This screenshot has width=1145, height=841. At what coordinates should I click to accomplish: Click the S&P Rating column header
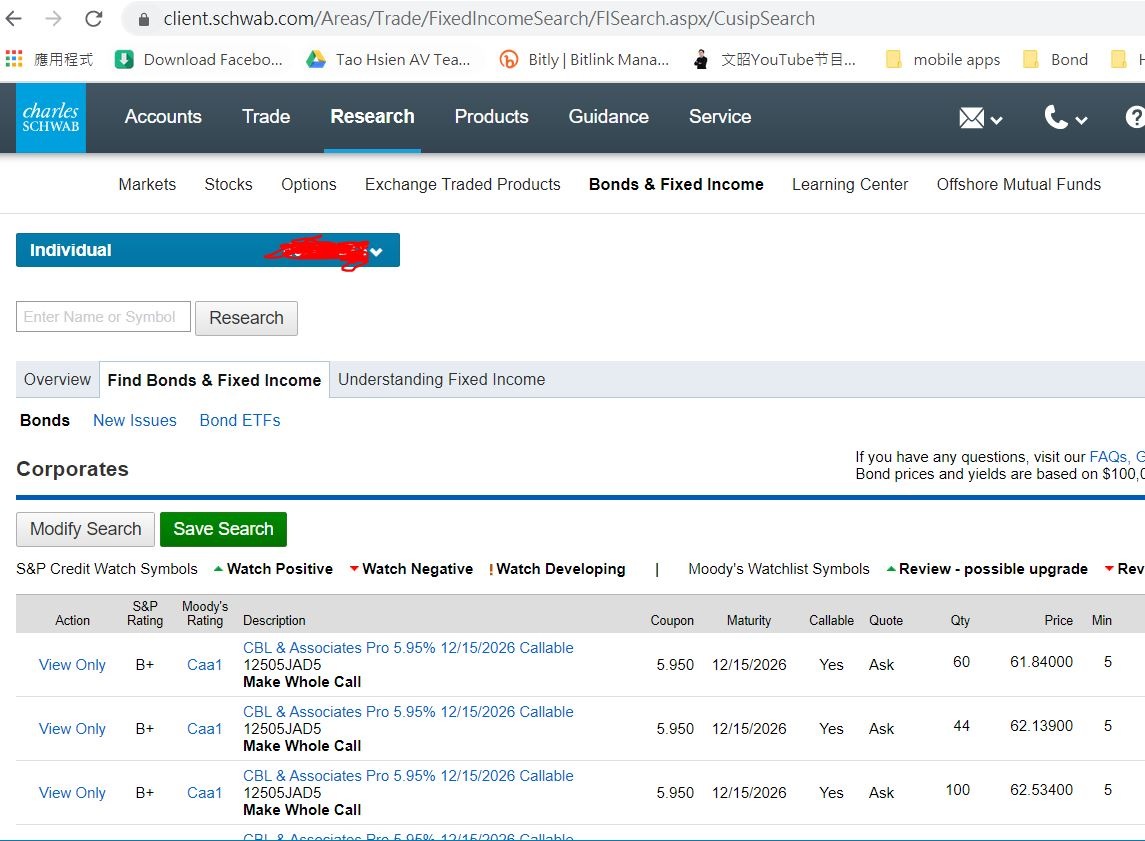tap(145, 613)
